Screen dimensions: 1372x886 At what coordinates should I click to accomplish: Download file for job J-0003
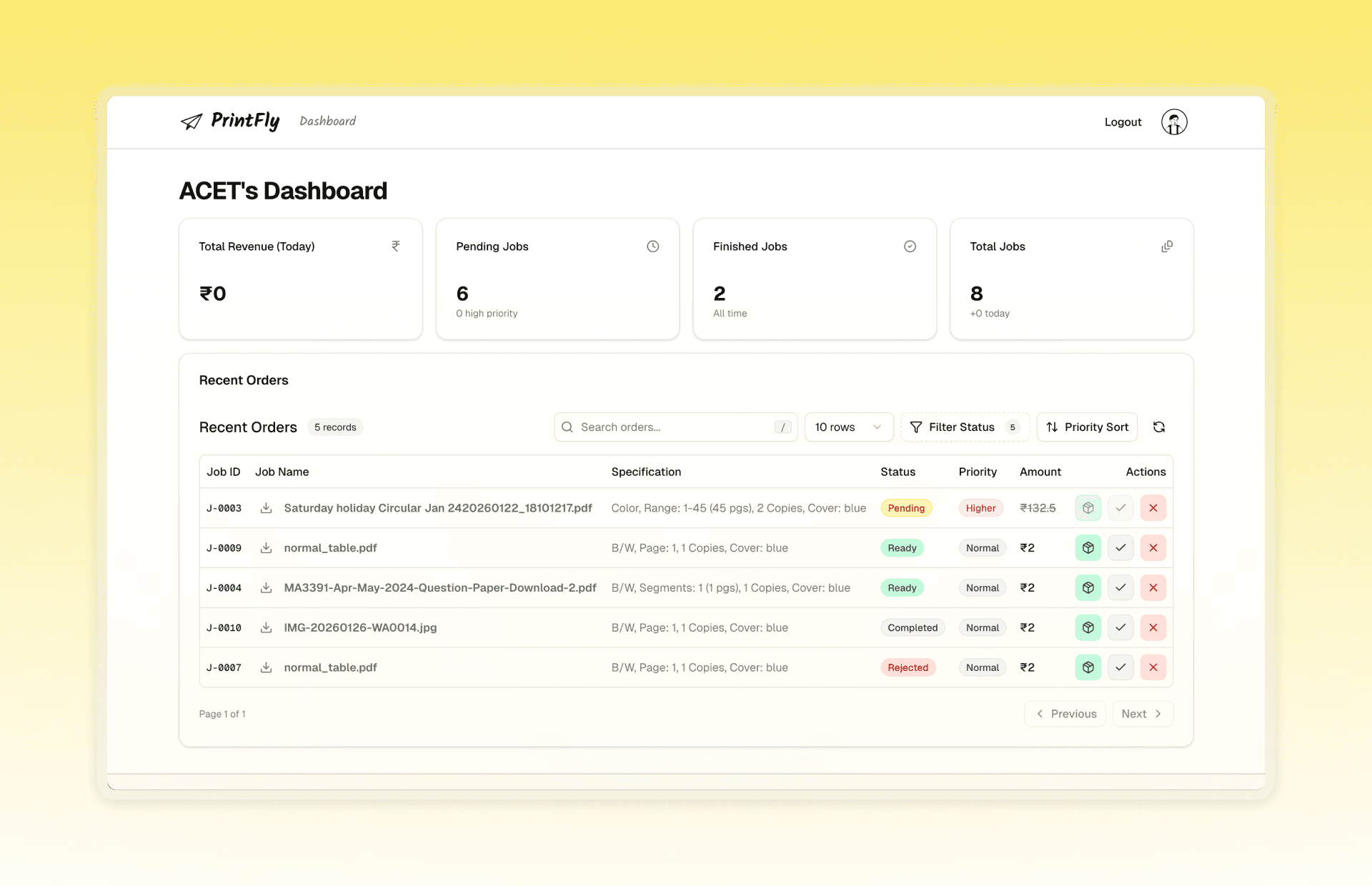(266, 508)
